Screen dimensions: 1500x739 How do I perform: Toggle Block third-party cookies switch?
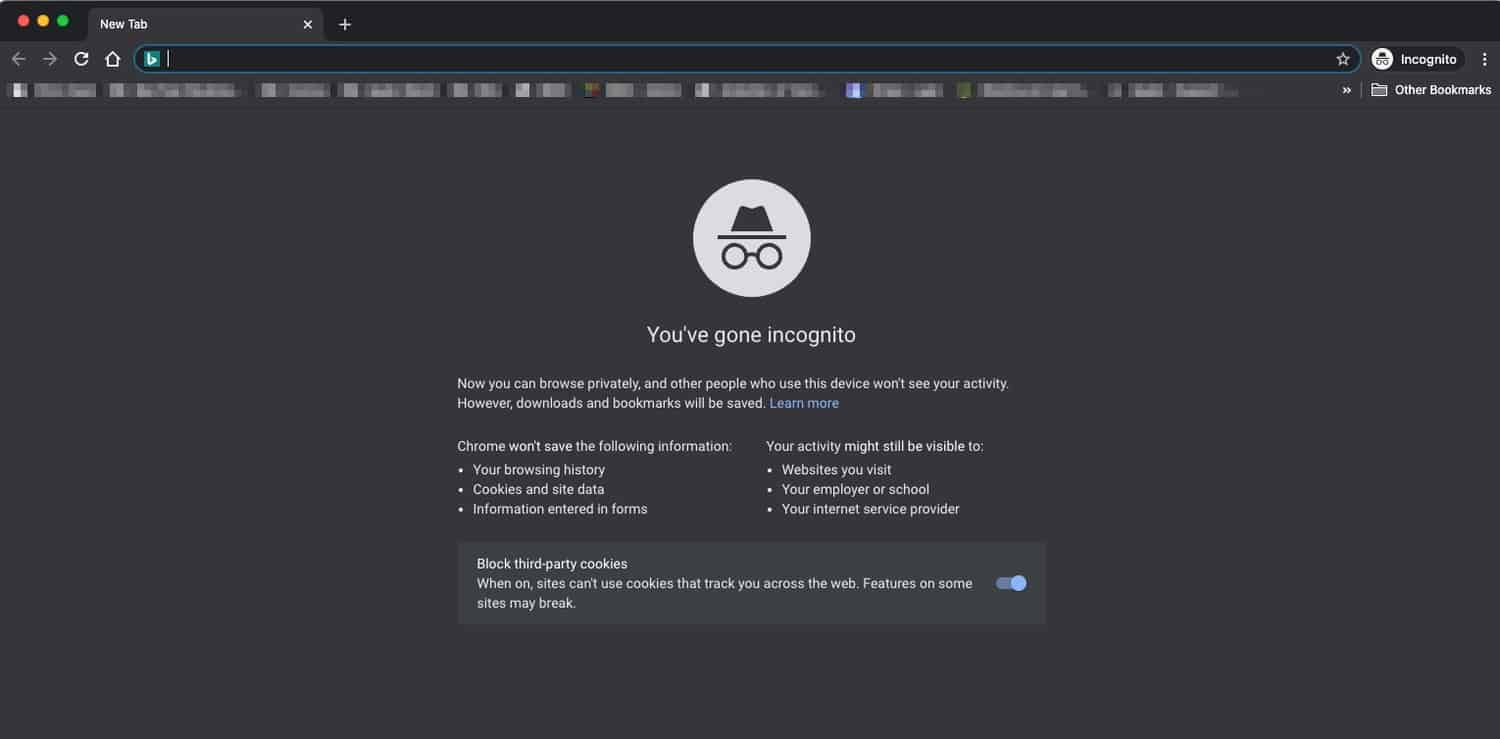pos(1011,583)
